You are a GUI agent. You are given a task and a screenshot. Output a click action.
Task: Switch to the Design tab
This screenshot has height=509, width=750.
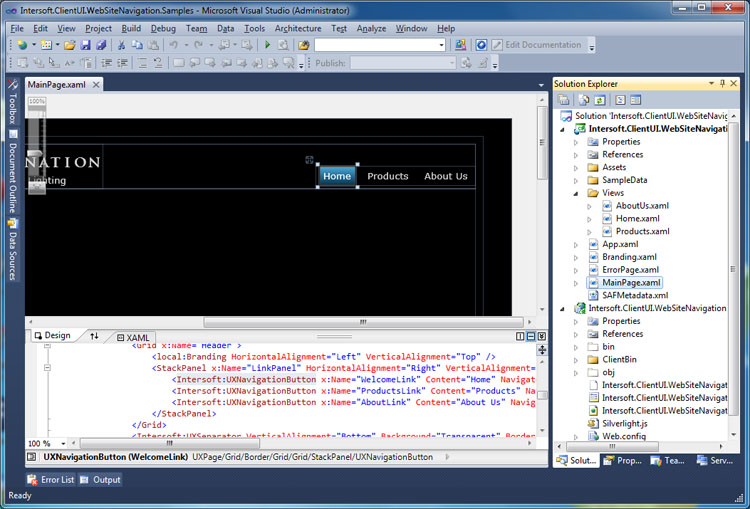[x=53, y=335]
